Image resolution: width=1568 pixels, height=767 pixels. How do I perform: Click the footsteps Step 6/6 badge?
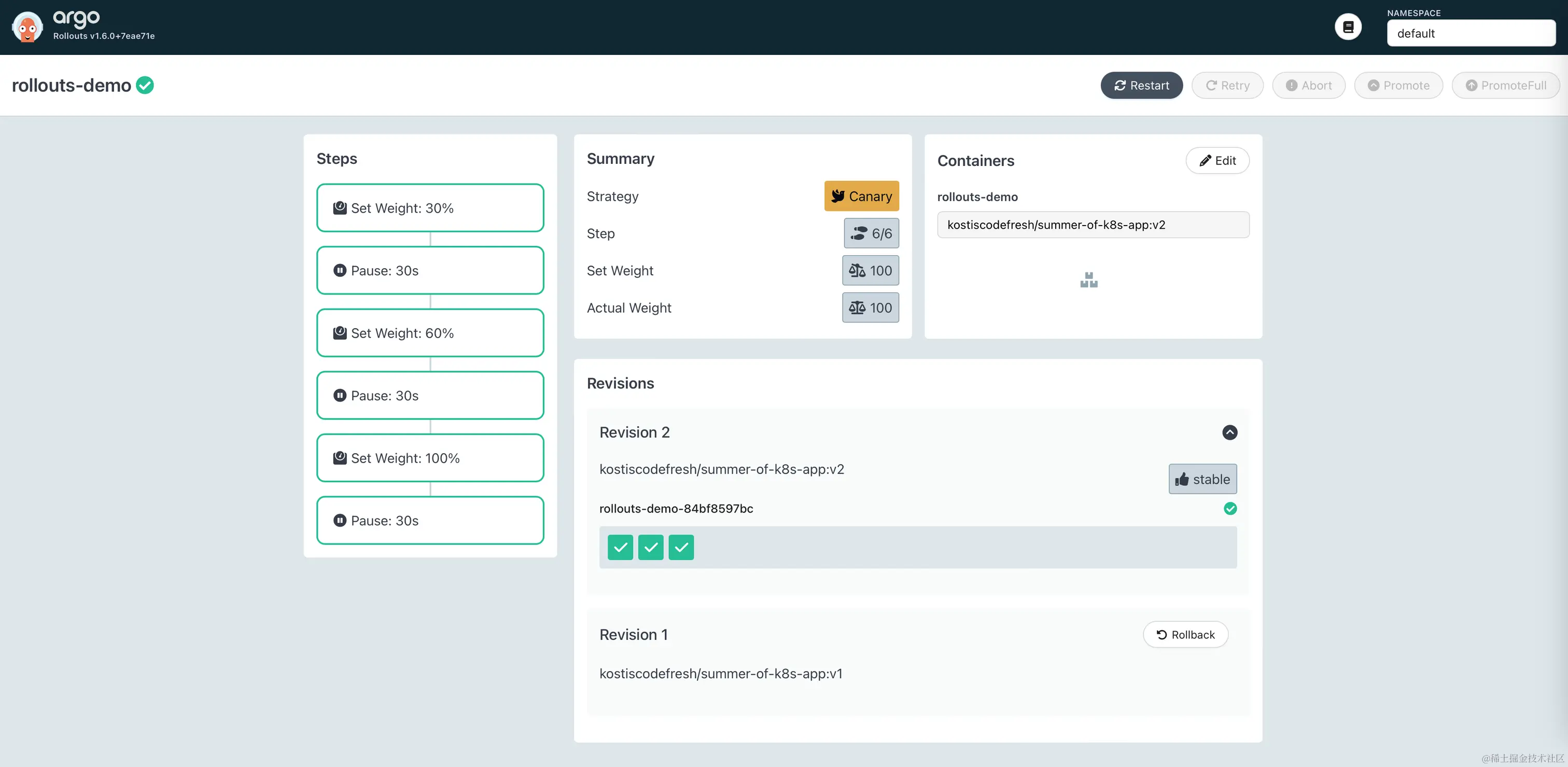pyautogui.click(x=871, y=233)
